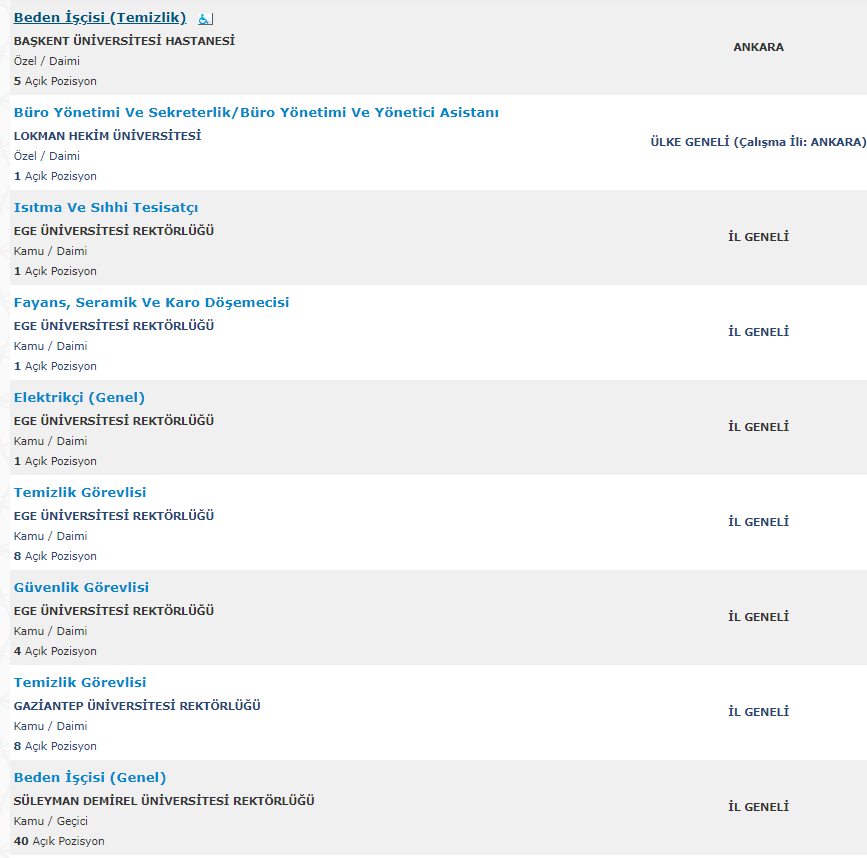Image resolution: width=867 pixels, height=858 pixels.
Task: Click the Gaziantep Üniversitesi Rektörlüğü employer name
Action: 137,706
